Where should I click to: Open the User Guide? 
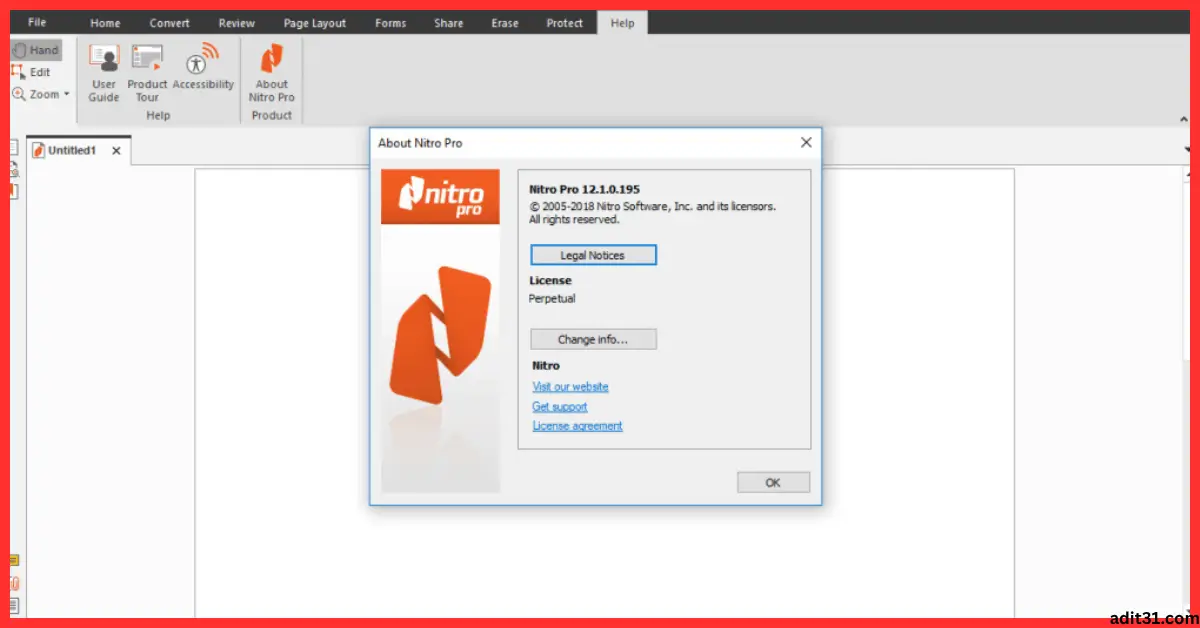[103, 72]
